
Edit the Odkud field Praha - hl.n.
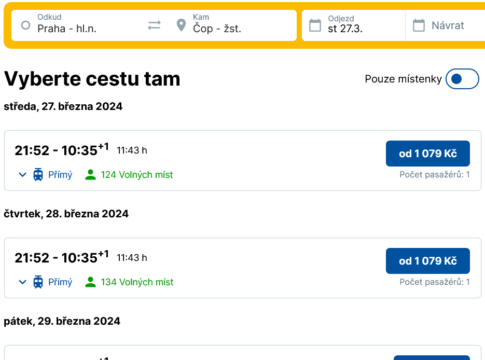point(78,25)
